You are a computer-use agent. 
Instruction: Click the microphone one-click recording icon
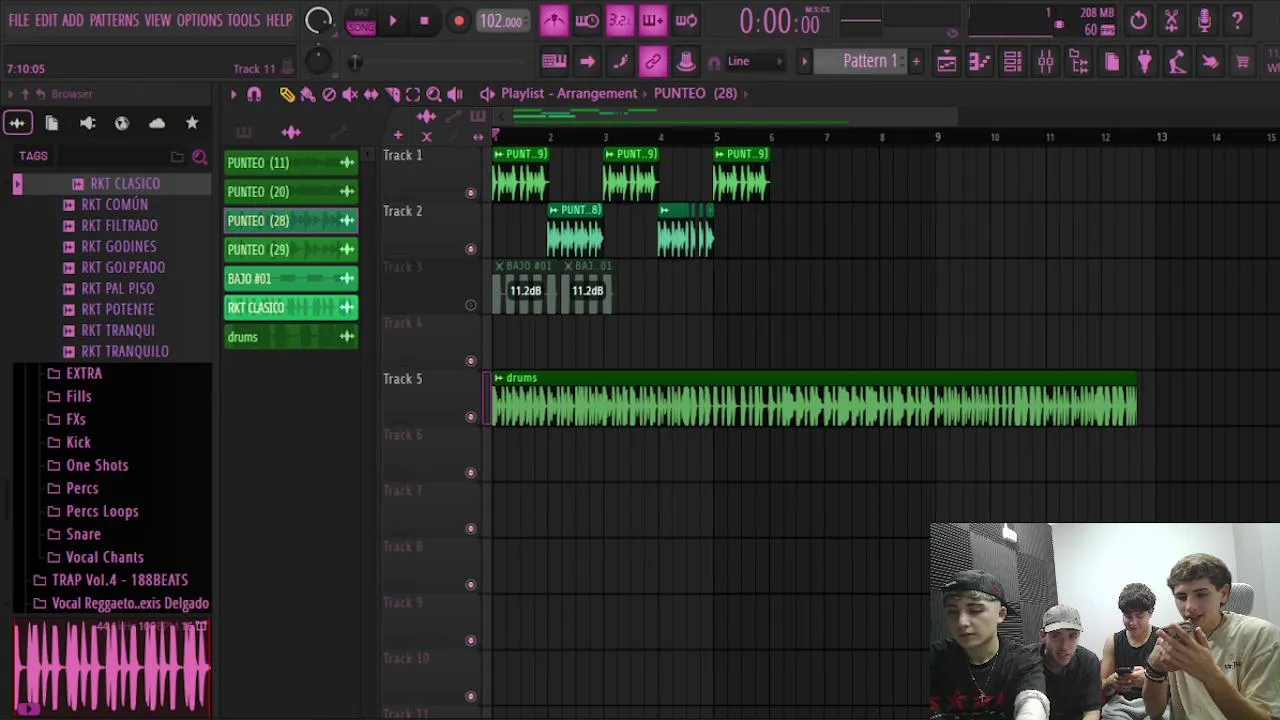pos(1204,20)
